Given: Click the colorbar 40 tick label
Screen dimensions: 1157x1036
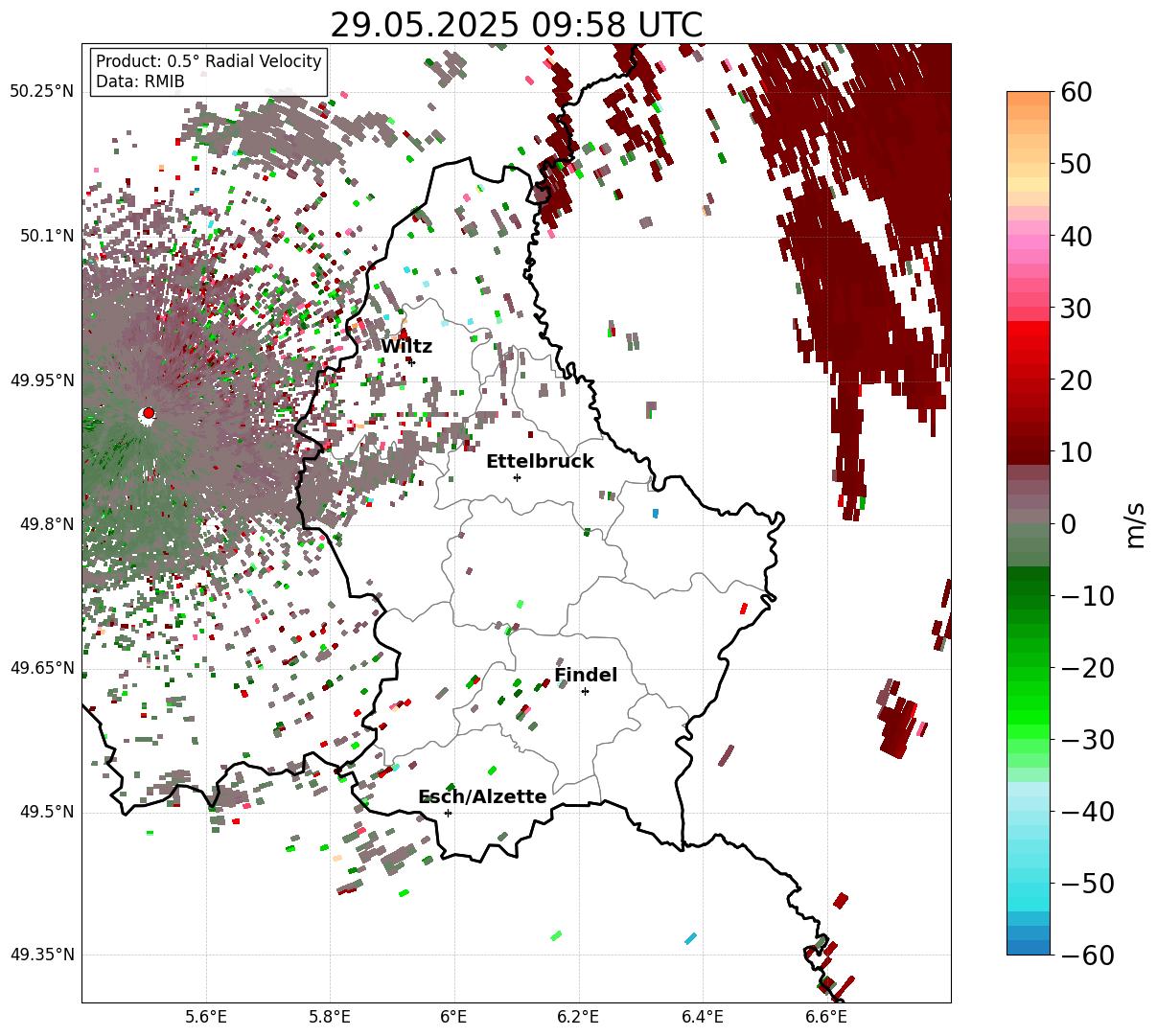Looking at the screenshot, I should (x=1076, y=236).
